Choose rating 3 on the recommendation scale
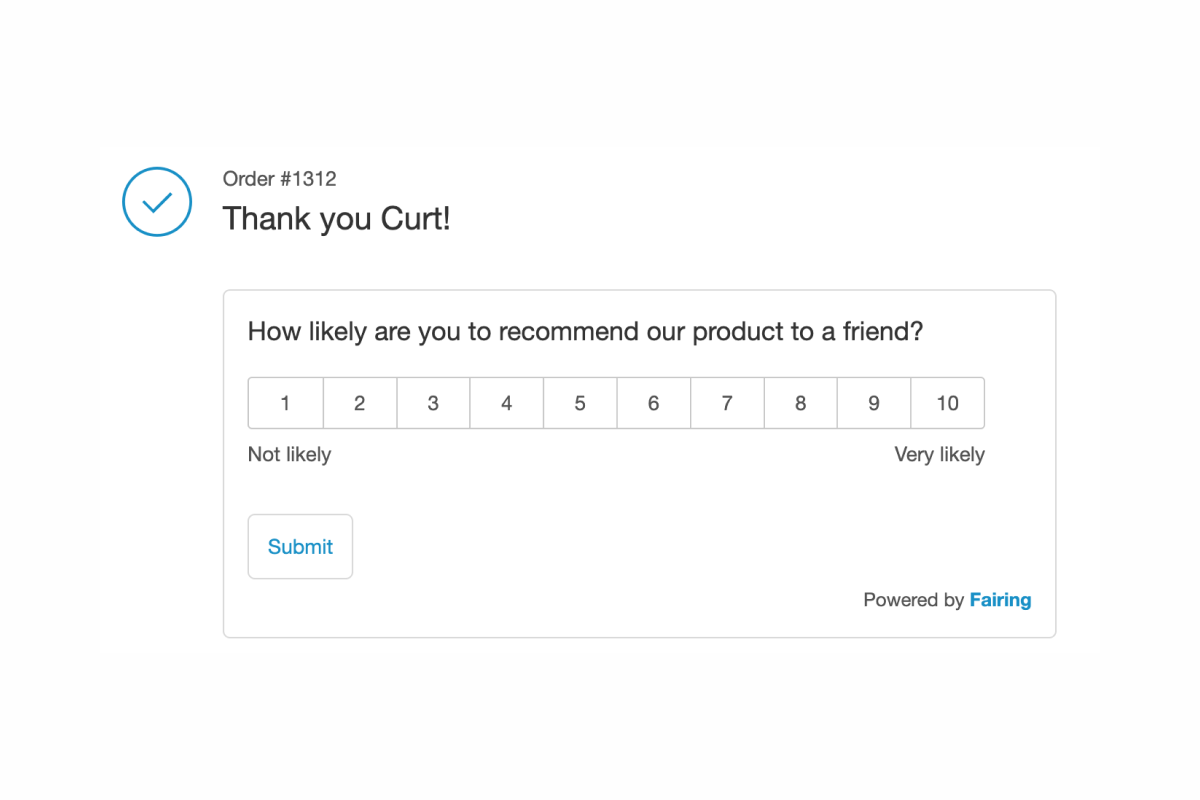The height and width of the screenshot is (800, 1200). point(433,403)
